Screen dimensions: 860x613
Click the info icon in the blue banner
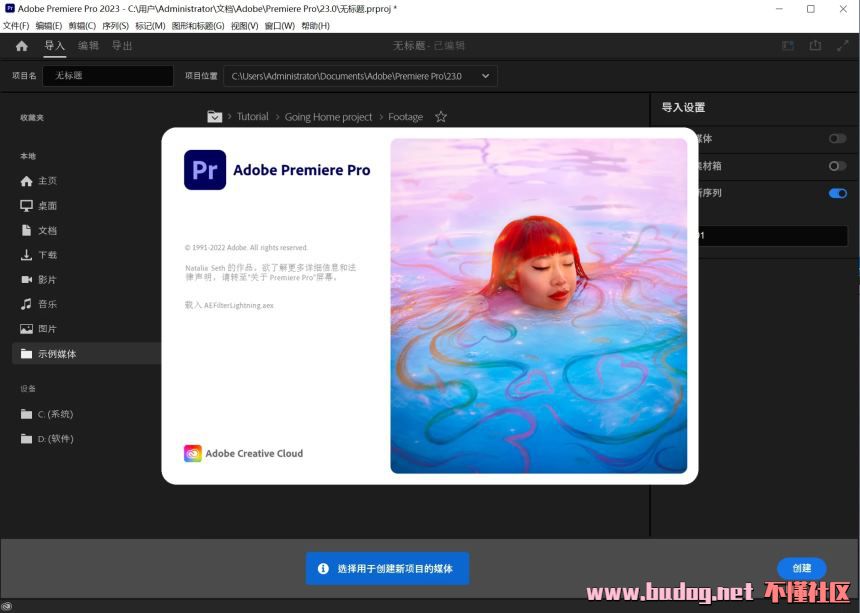click(x=324, y=569)
